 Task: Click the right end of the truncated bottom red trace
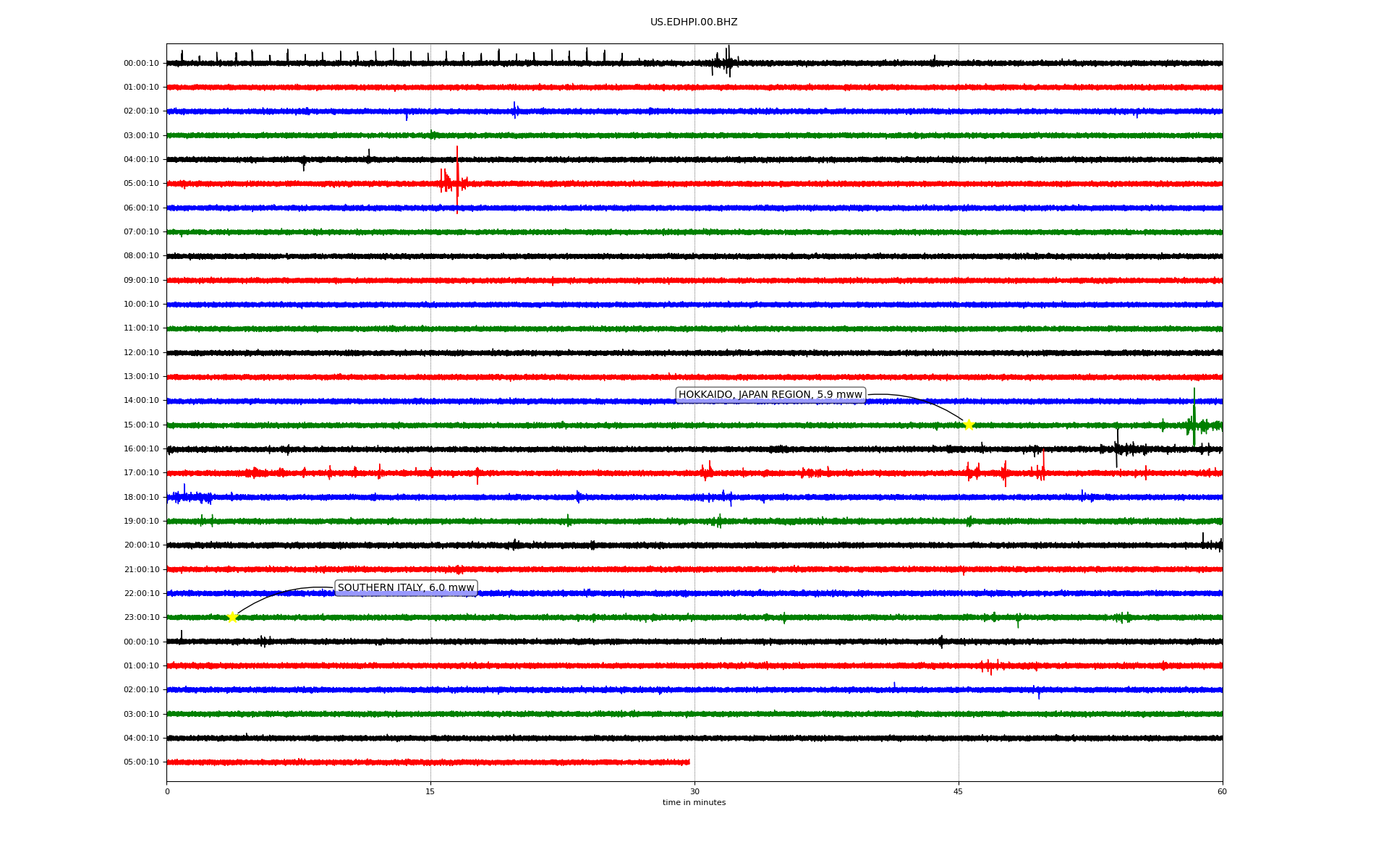(689, 762)
